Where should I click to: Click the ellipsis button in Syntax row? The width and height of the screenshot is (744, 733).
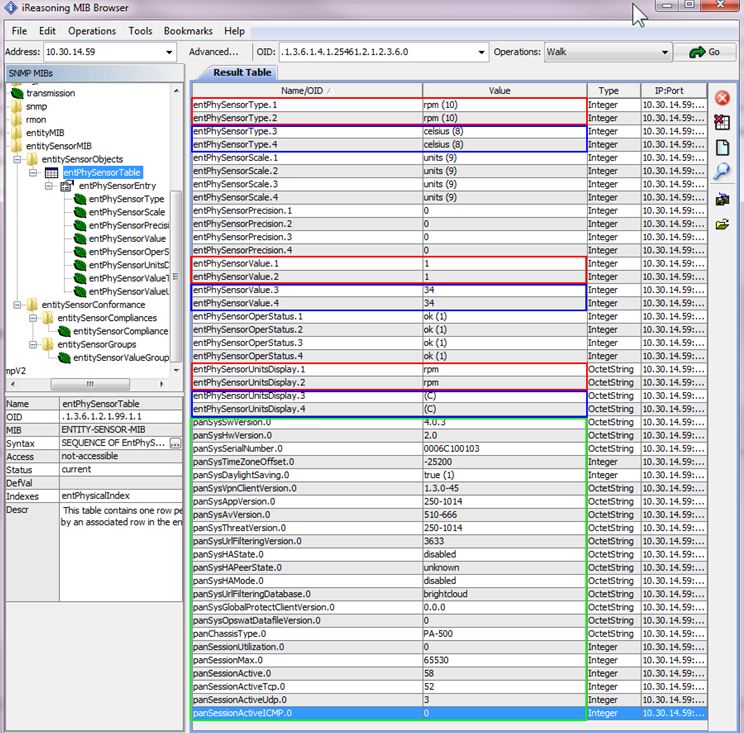pyautogui.click(x=175, y=443)
